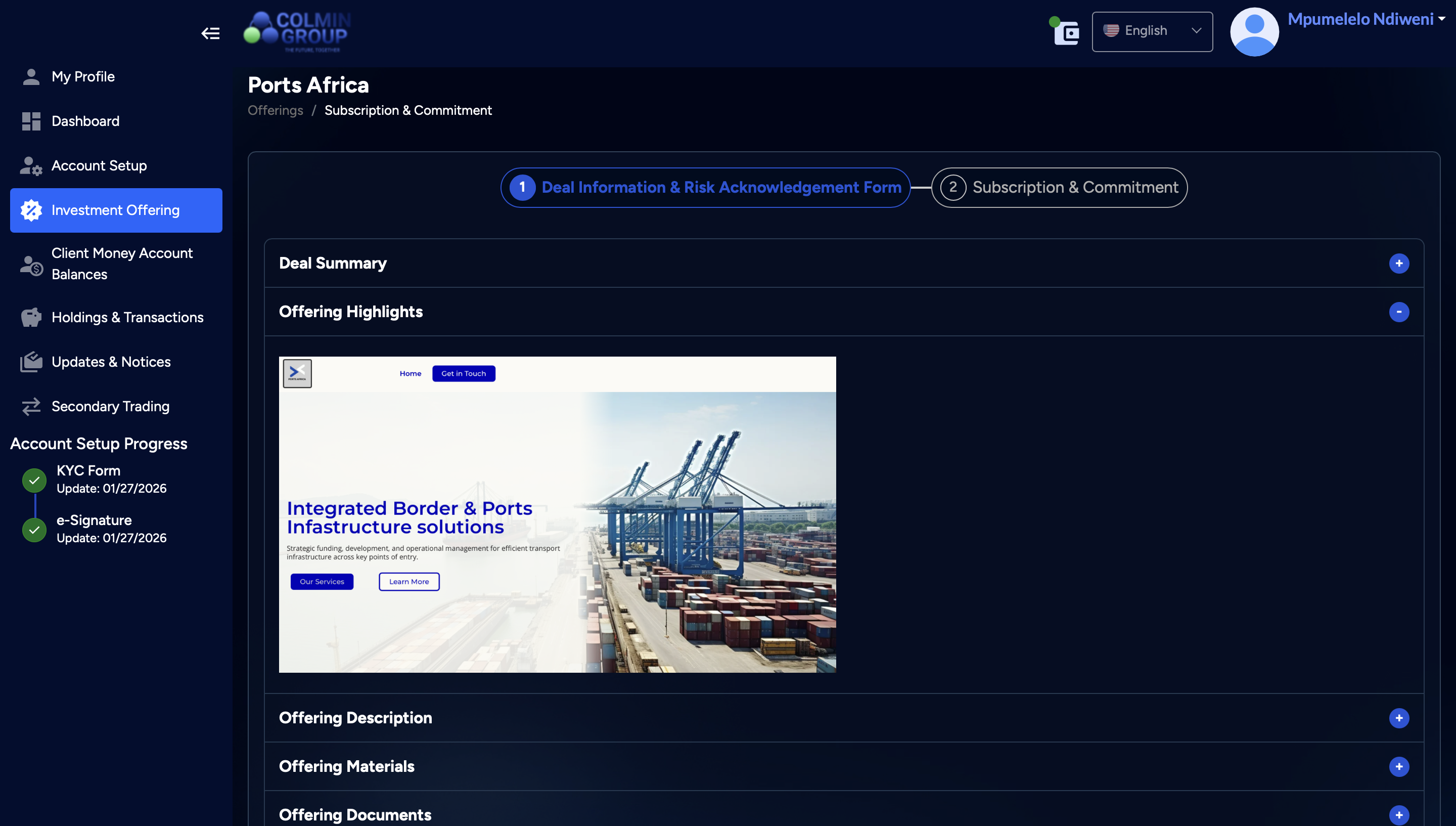Click the Subscription & Commitment breadcrumb text
The width and height of the screenshot is (1456, 826).
pos(407,110)
